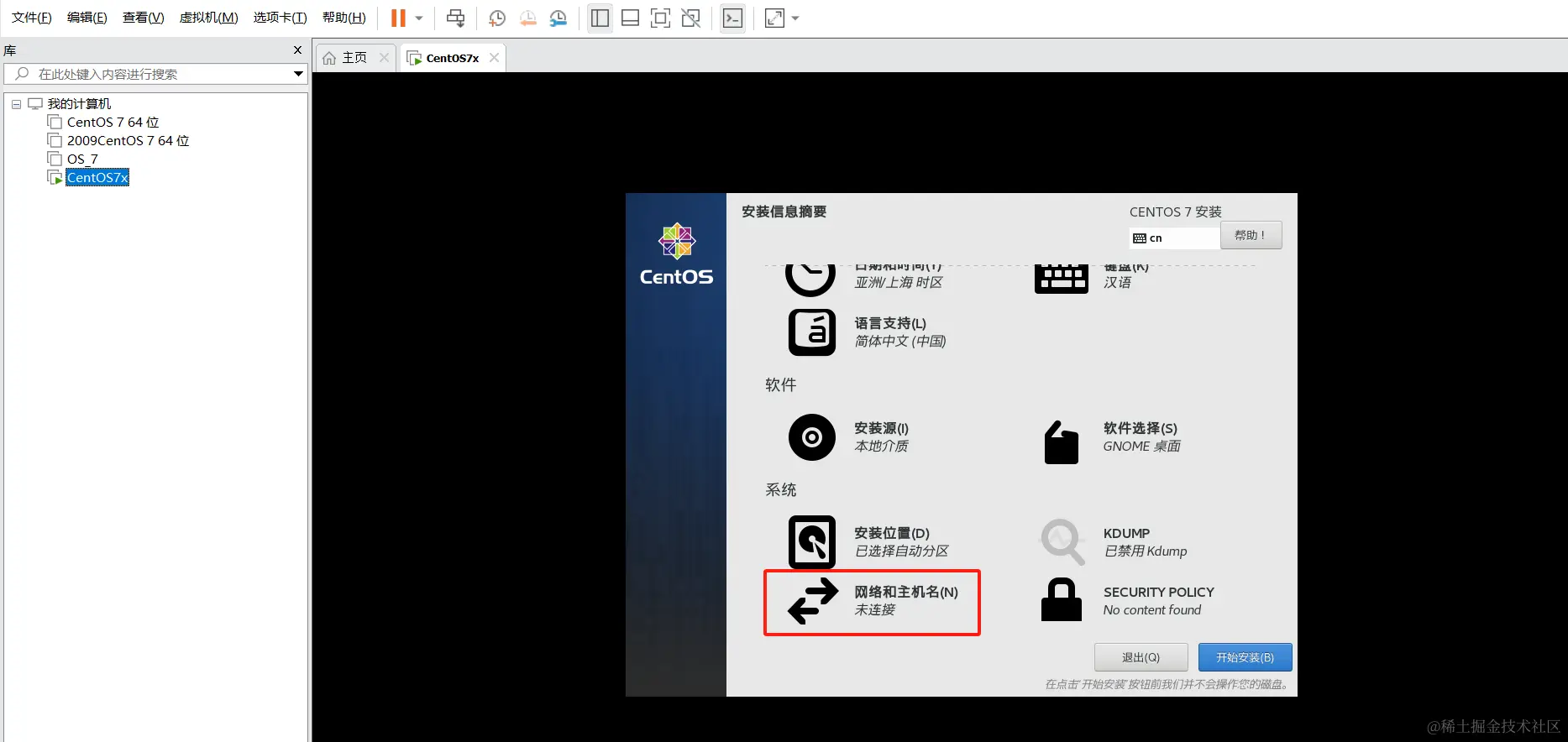This screenshot has height=742, width=1568.
Task: Open 网络和主机名(N) arrows icon
Action: tap(813, 601)
